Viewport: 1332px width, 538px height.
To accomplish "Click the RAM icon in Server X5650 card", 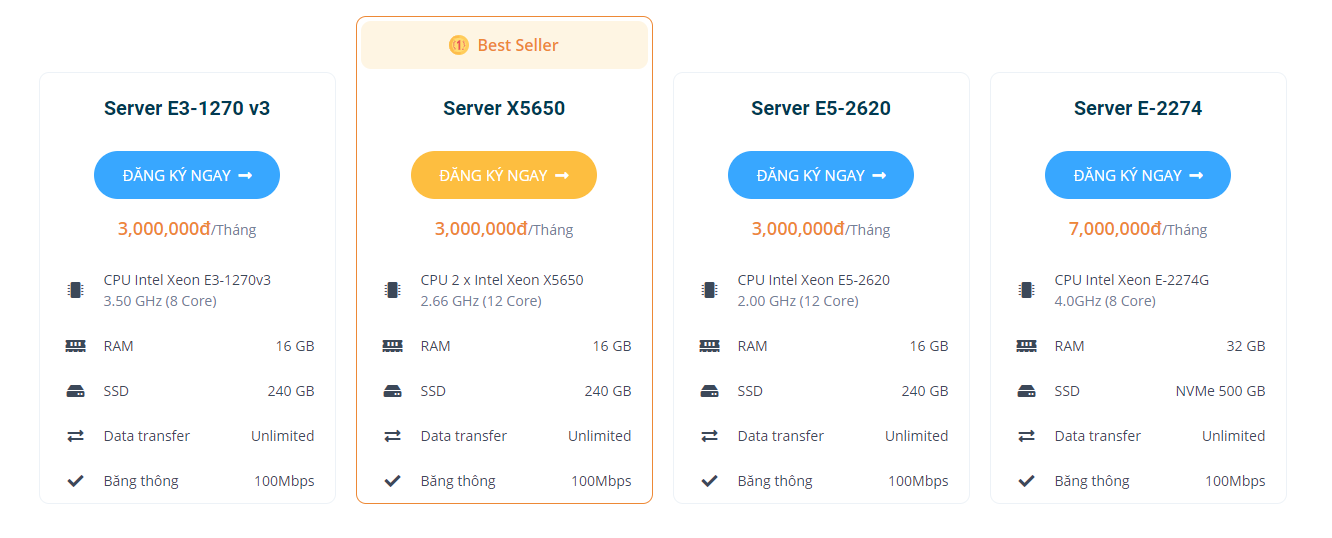I will click(392, 346).
